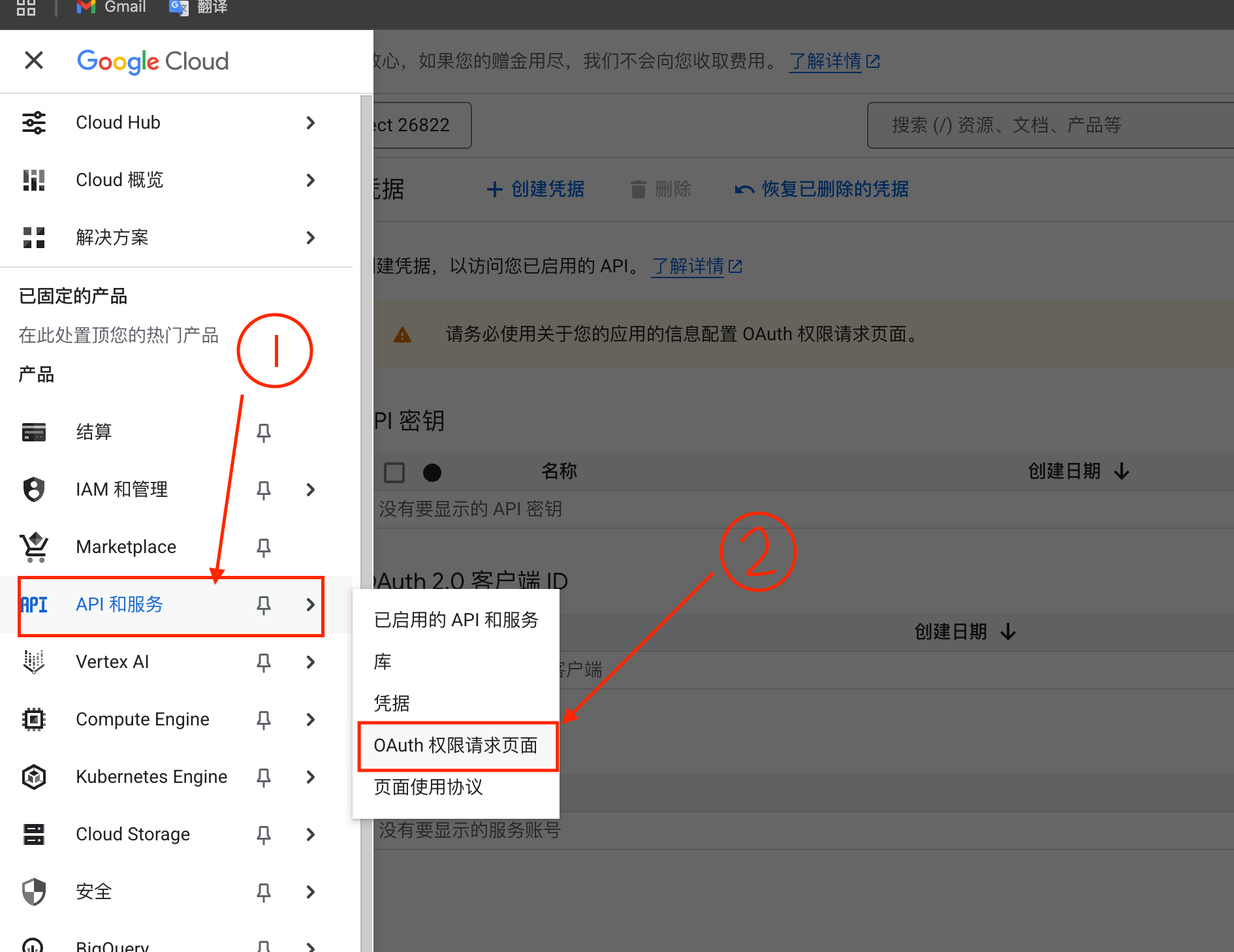Expand 解决方案 submenu chevron
This screenshot has height=952, width=1234.
click(x=311, y=238)
